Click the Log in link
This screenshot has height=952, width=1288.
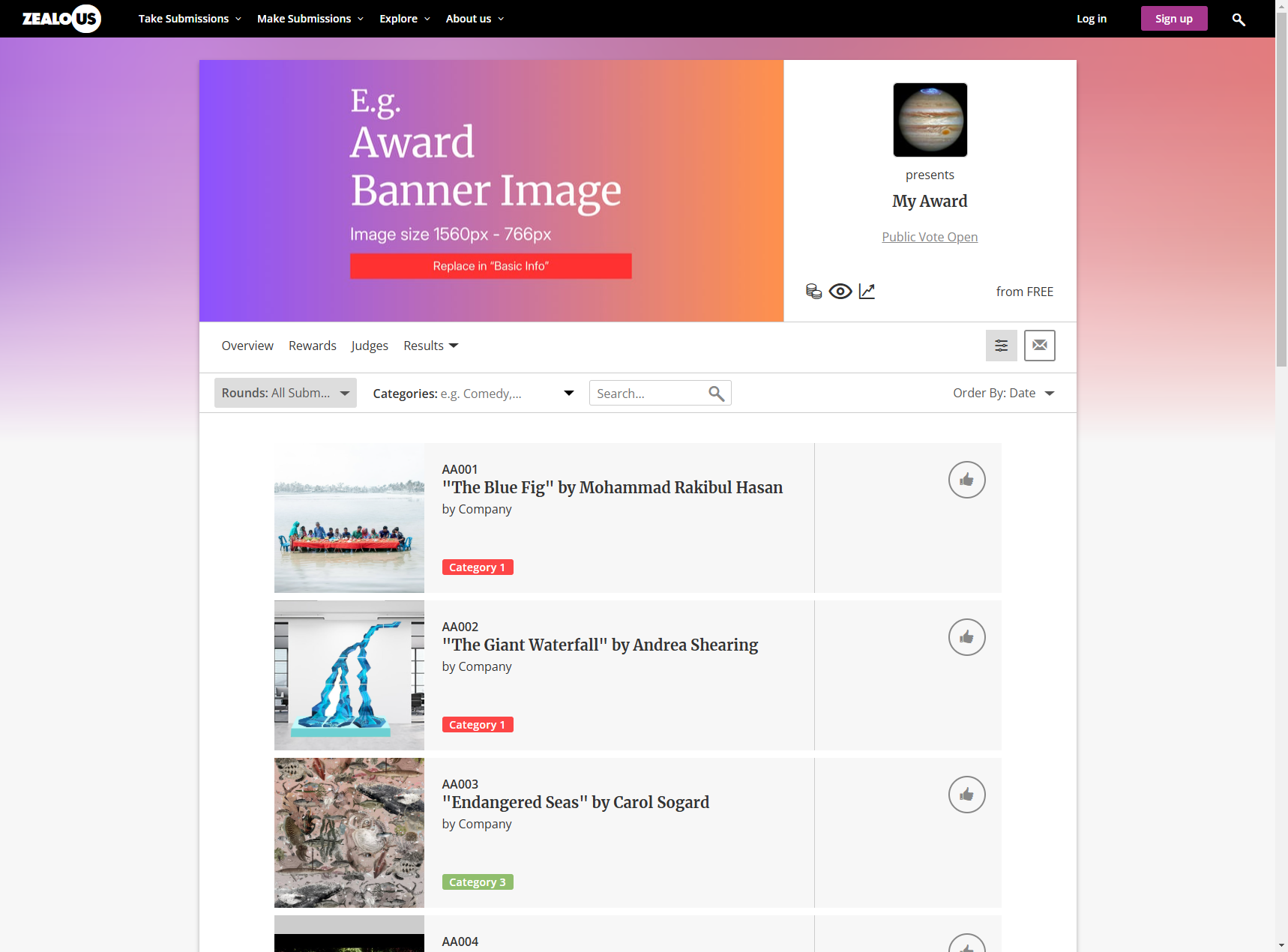[x=1092, y=19]
